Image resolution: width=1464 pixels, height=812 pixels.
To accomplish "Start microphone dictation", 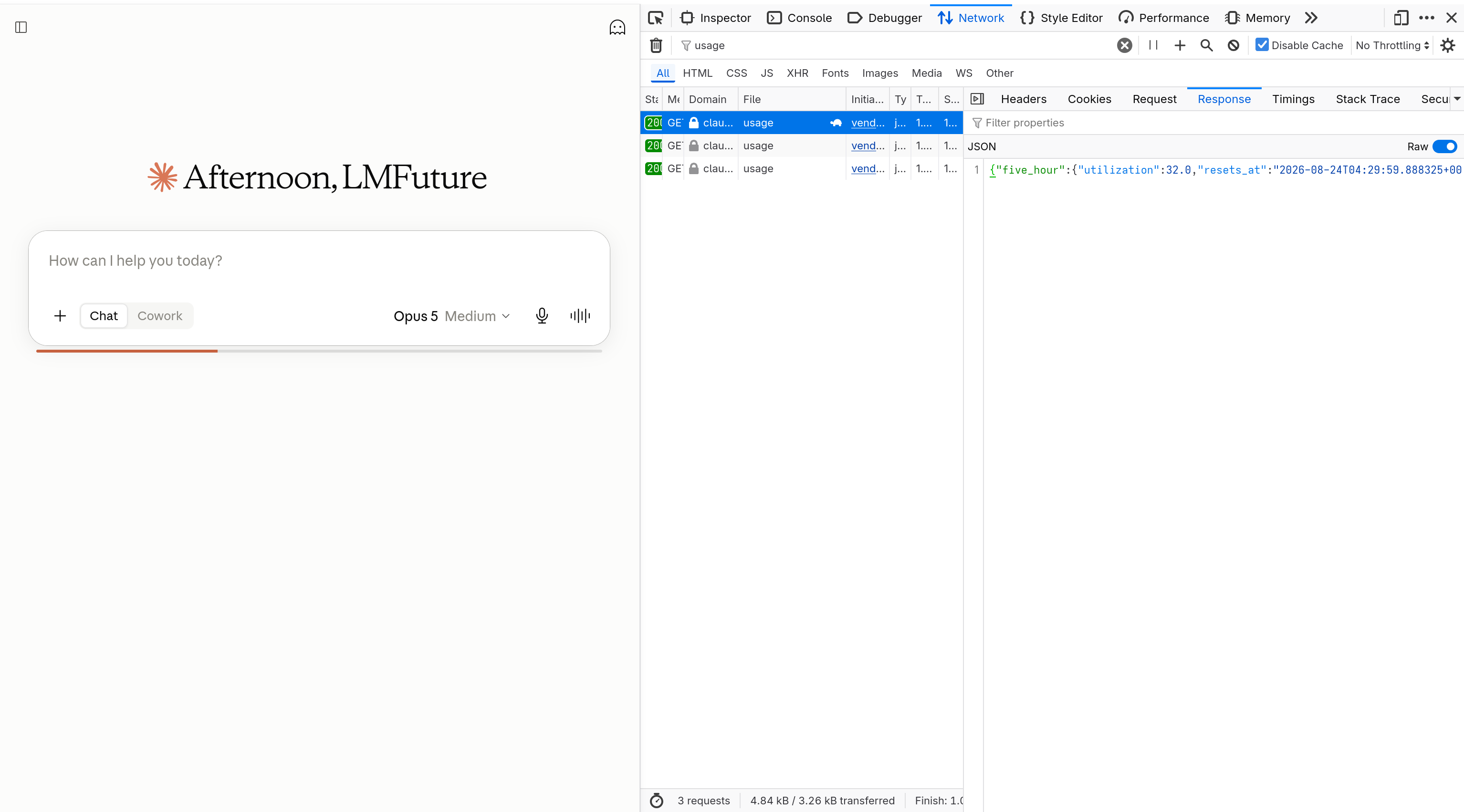I will click(x=542, y=316).
